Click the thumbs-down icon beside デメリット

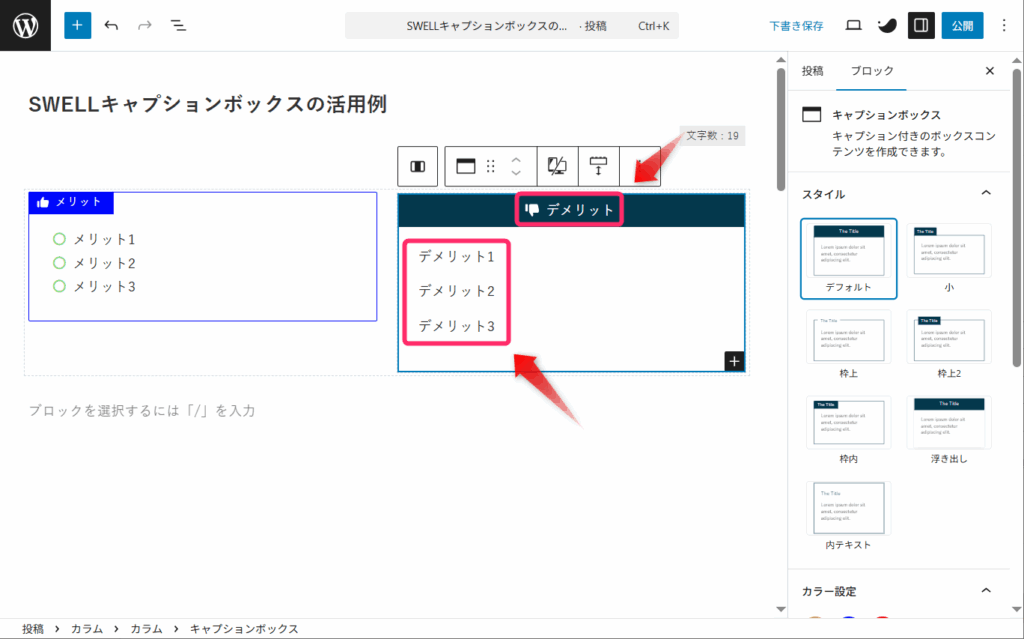tap(532, 210)
